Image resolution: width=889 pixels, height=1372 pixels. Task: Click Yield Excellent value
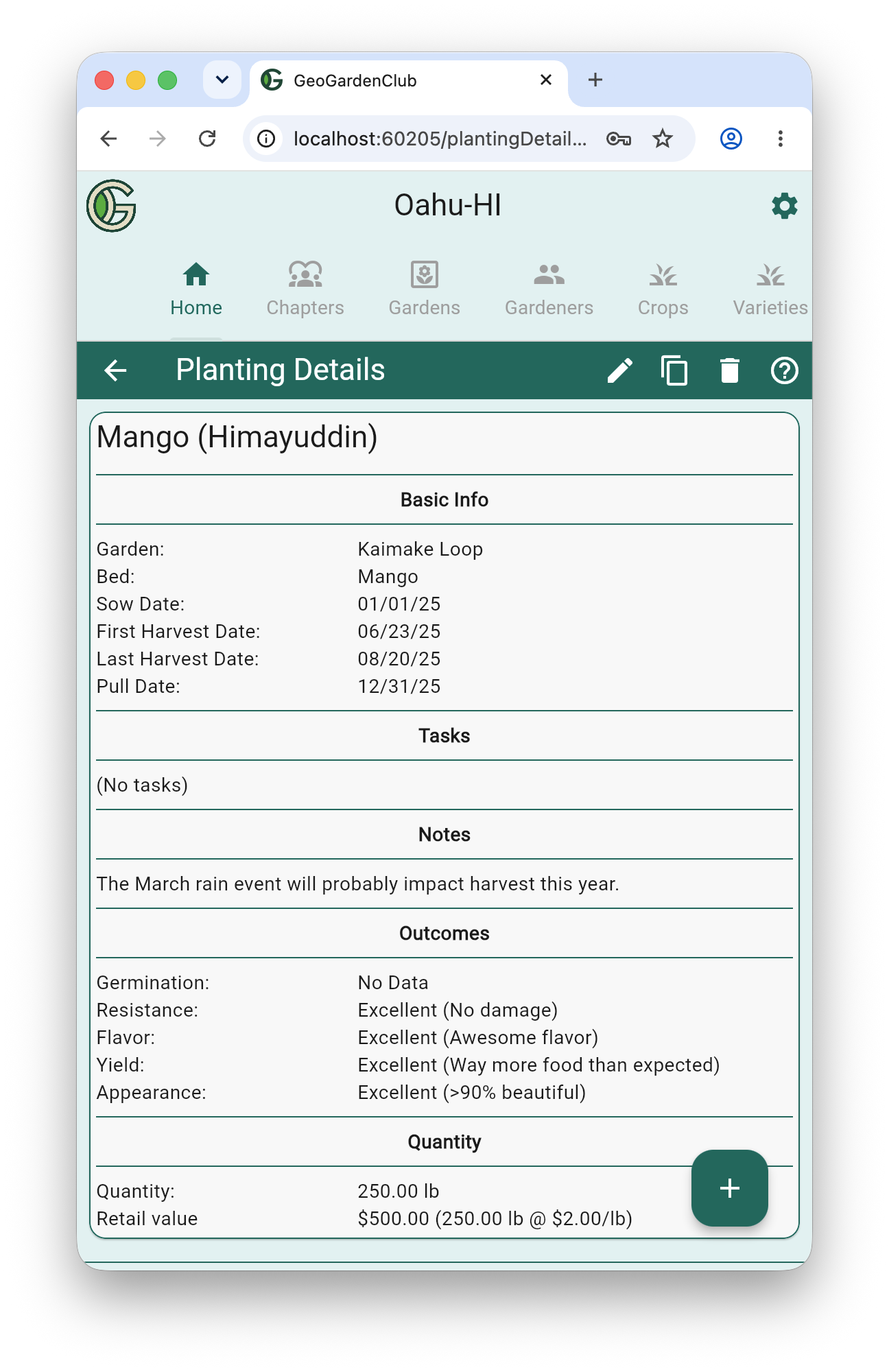coord(538,1065)
